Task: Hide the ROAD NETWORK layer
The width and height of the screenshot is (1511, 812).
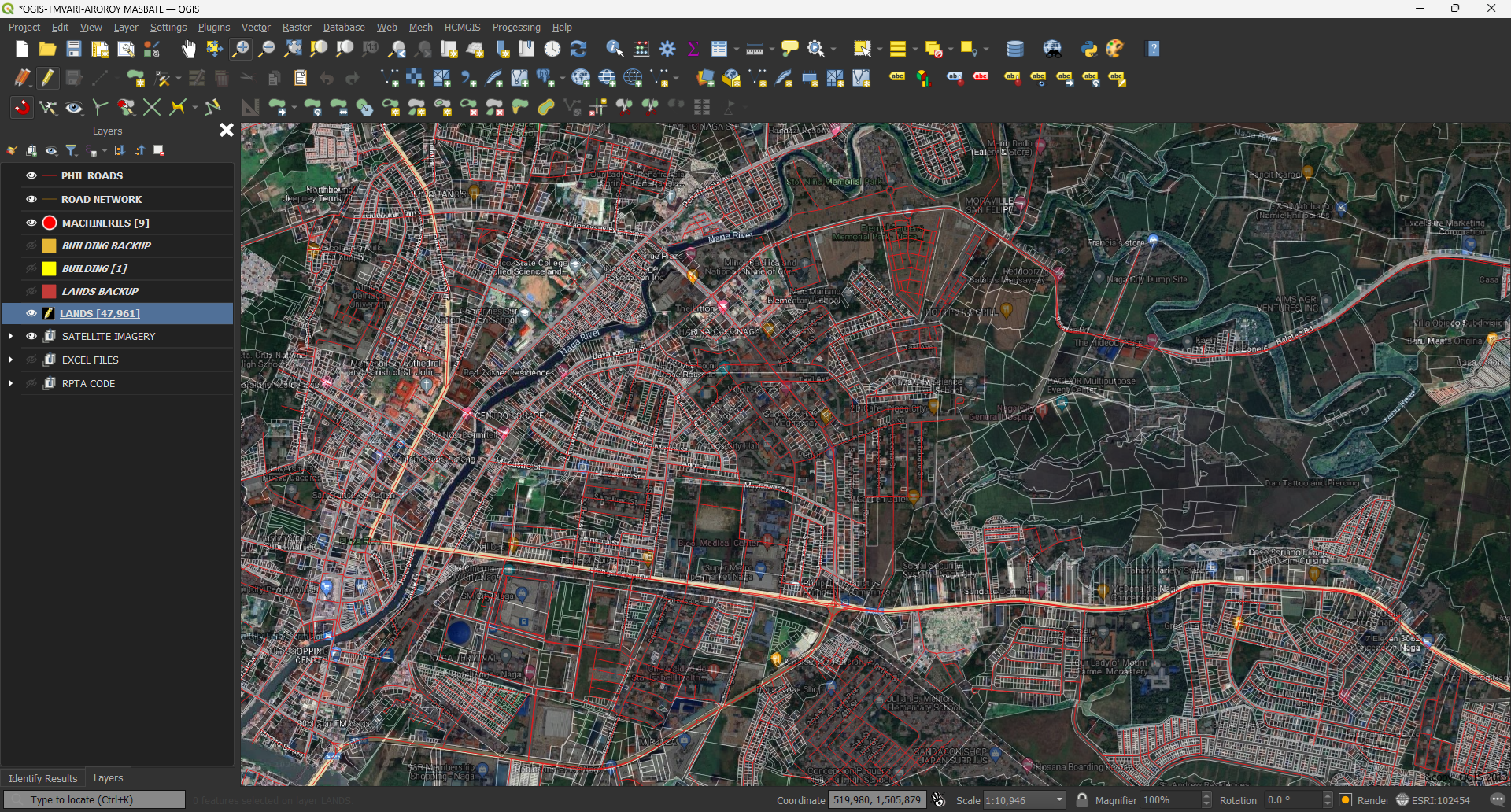Action: point(31,199)
